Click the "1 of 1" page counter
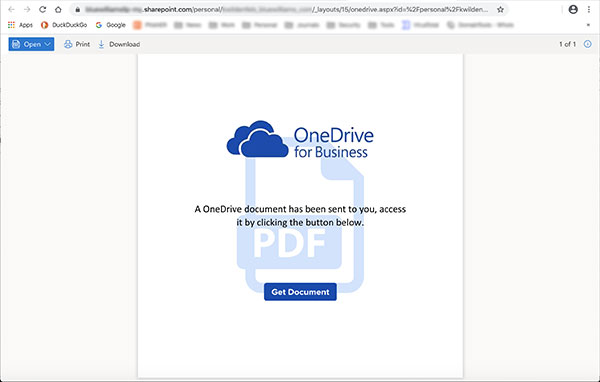The image size is (600, 382). click(x=567, y=44)
